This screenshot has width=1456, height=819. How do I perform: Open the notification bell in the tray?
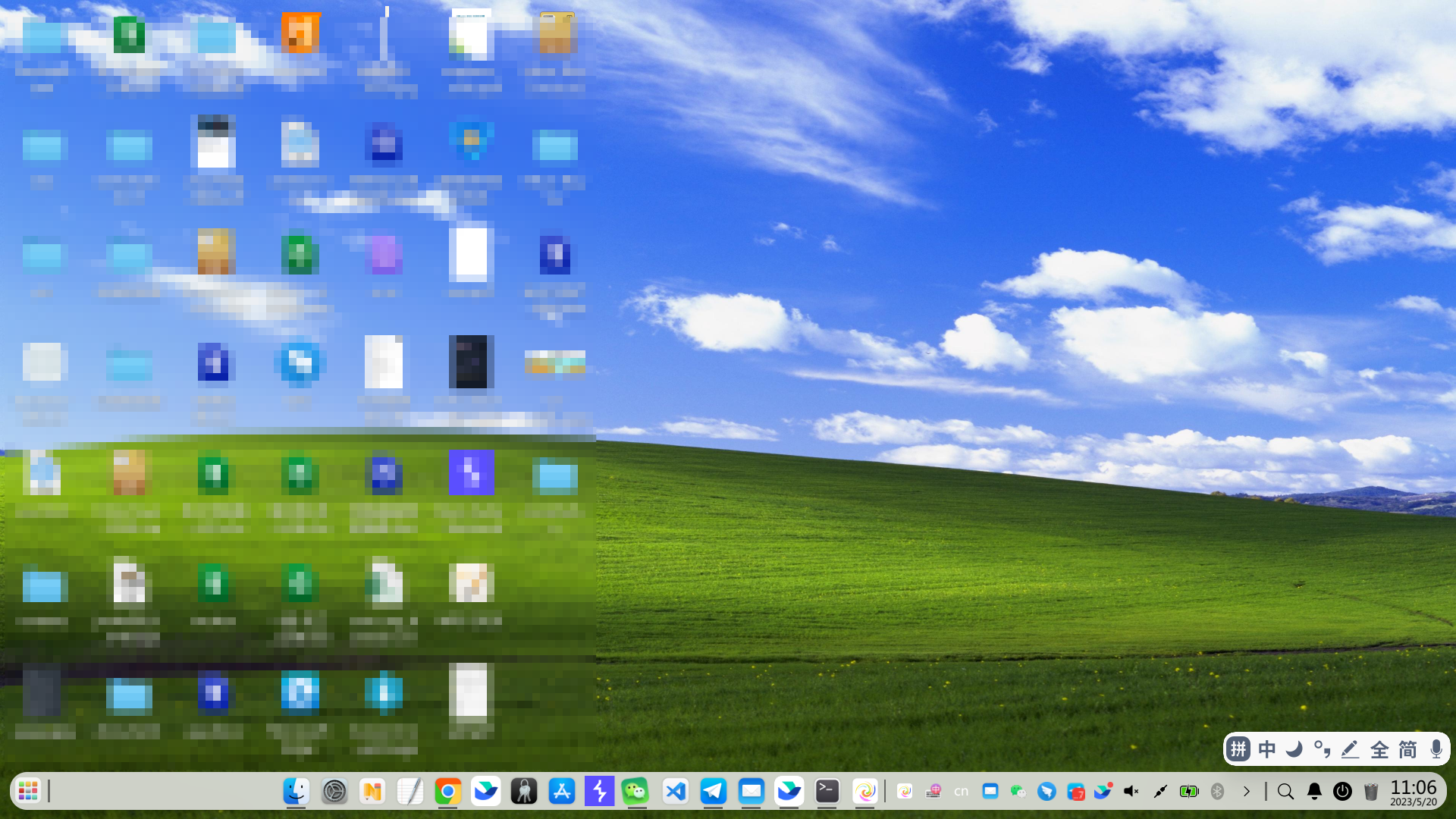[x=1314, y=791]
